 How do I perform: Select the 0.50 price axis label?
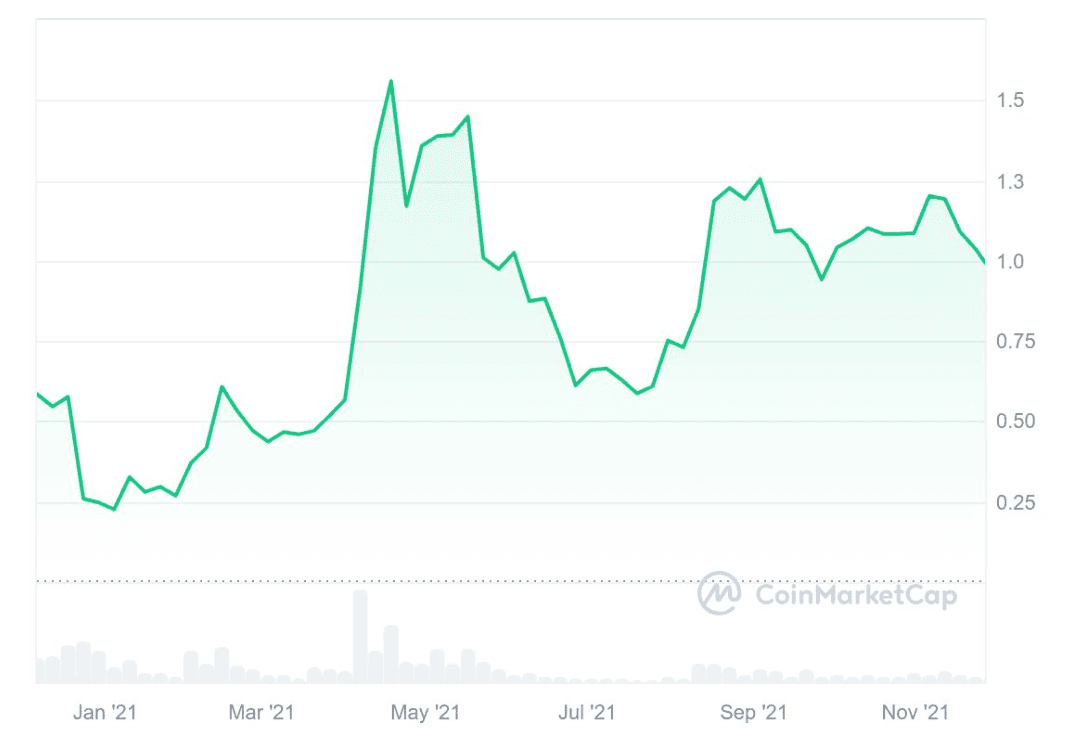(x=1013, y=422)
